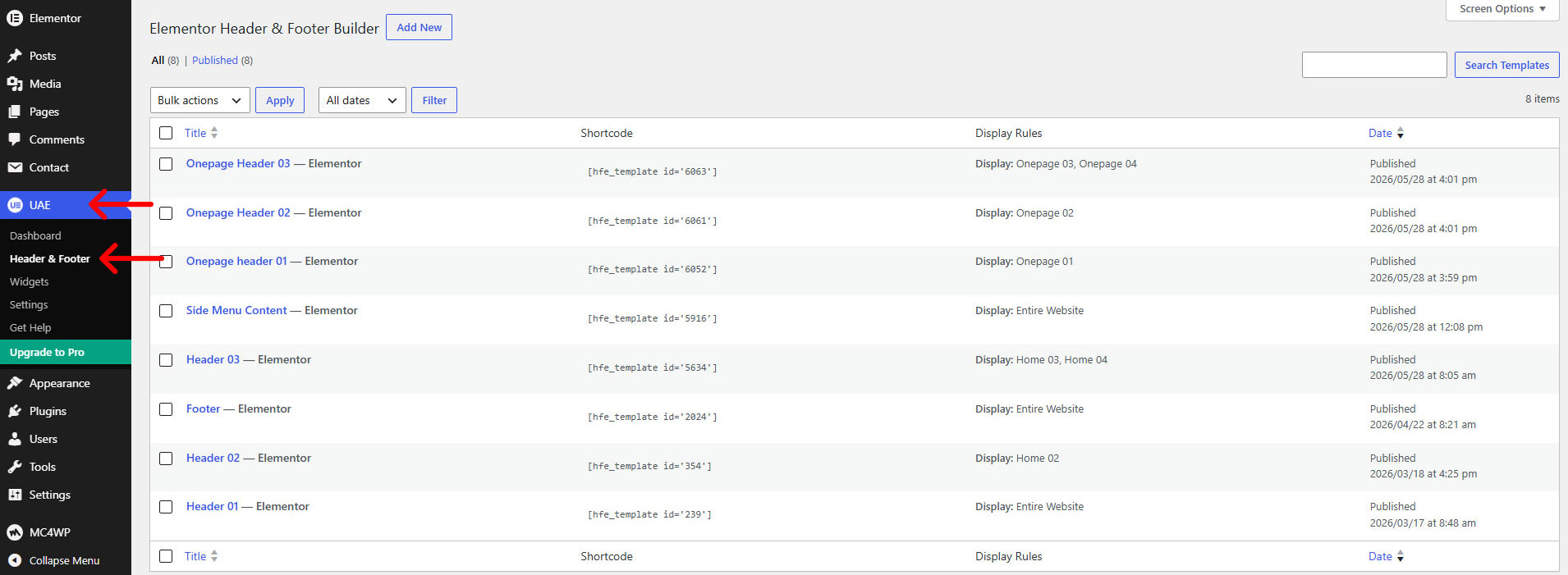Click the 8 items count text

click(x=1543, y=98)
